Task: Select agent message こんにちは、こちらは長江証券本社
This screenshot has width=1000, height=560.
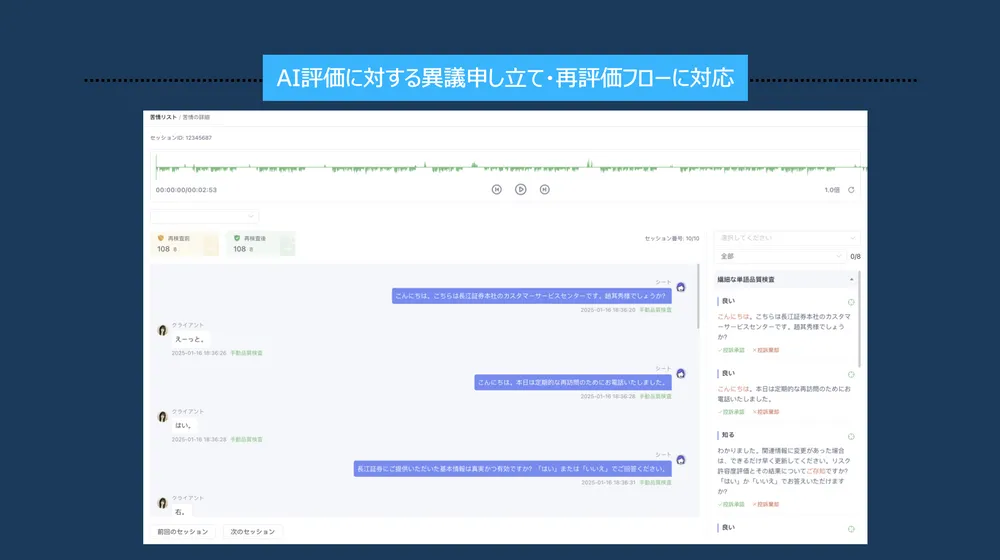Action: click(x=531, y=296)
